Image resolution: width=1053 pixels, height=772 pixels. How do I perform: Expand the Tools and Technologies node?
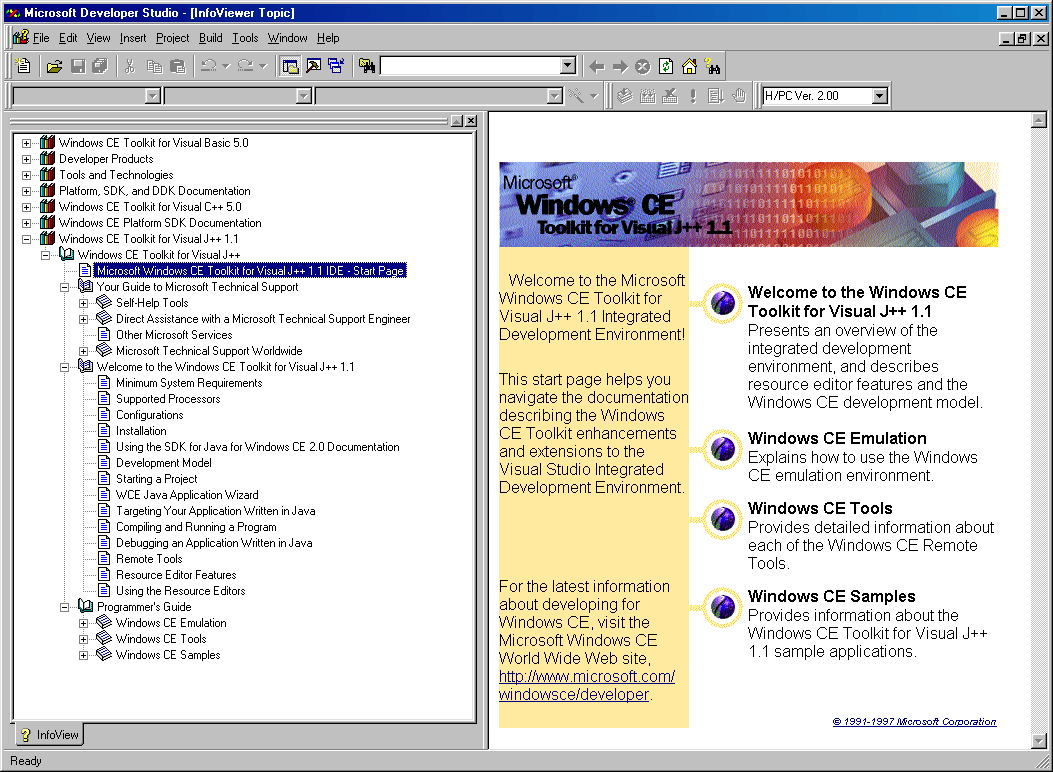tap(26, 175)
